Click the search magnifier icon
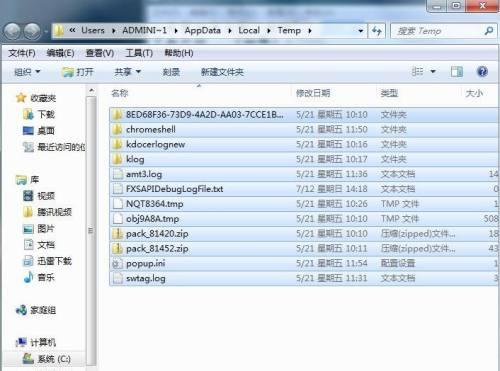This screenshot has width=500, height=371. (x=488, y=31)
